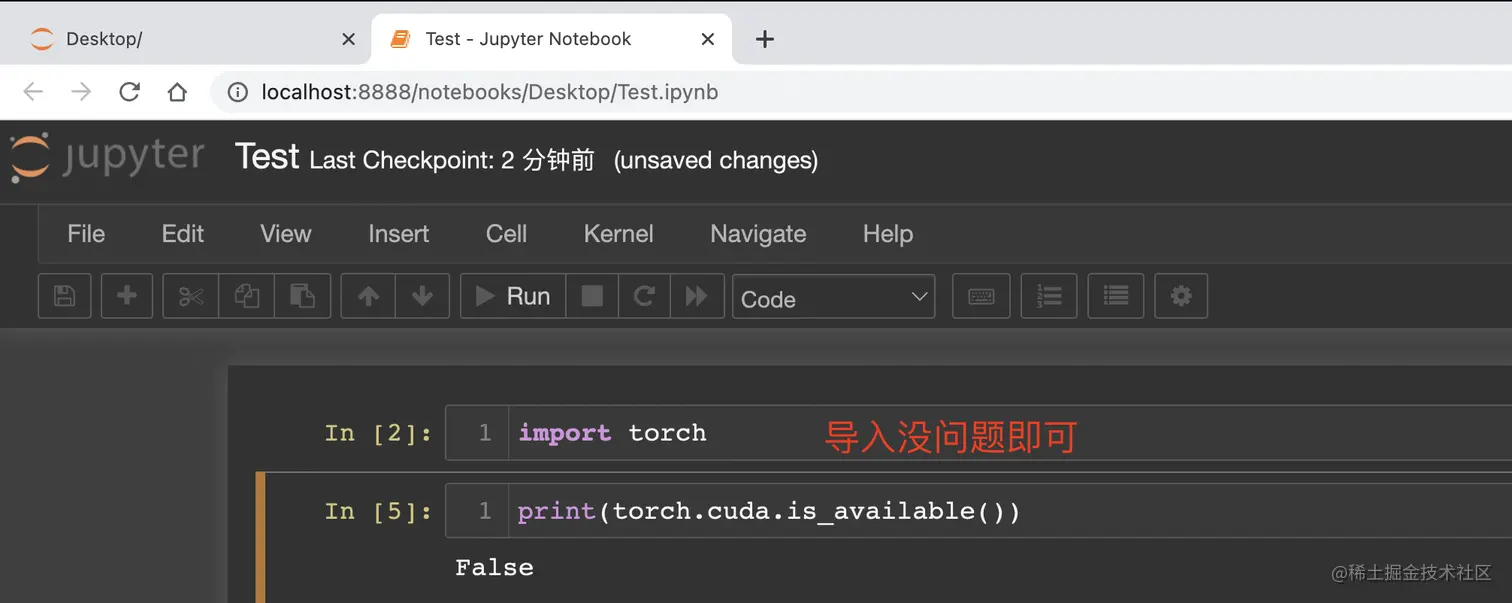The width and height of the screenshot is (1512, 603).
Task: Go back in browser history
Action: pyautogui.click(x=33, y=92)
